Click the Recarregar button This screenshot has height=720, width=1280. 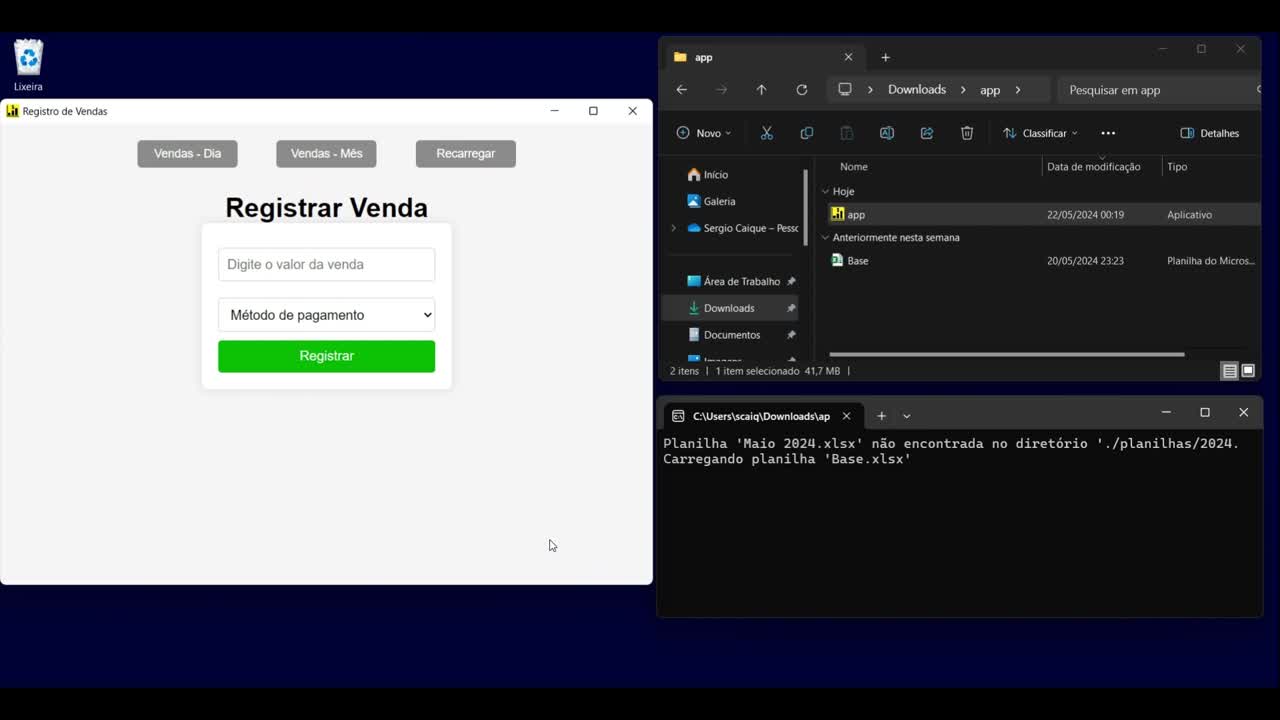[466, 153]
